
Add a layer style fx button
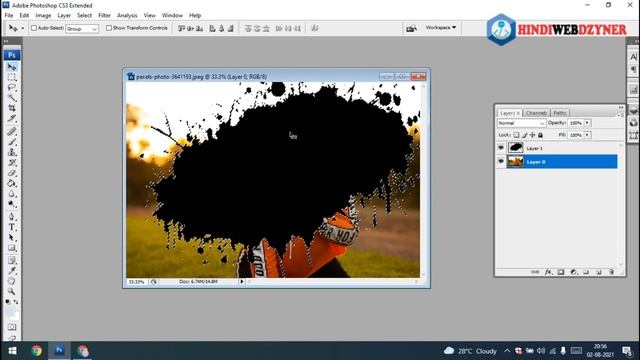tap(548, 272)
